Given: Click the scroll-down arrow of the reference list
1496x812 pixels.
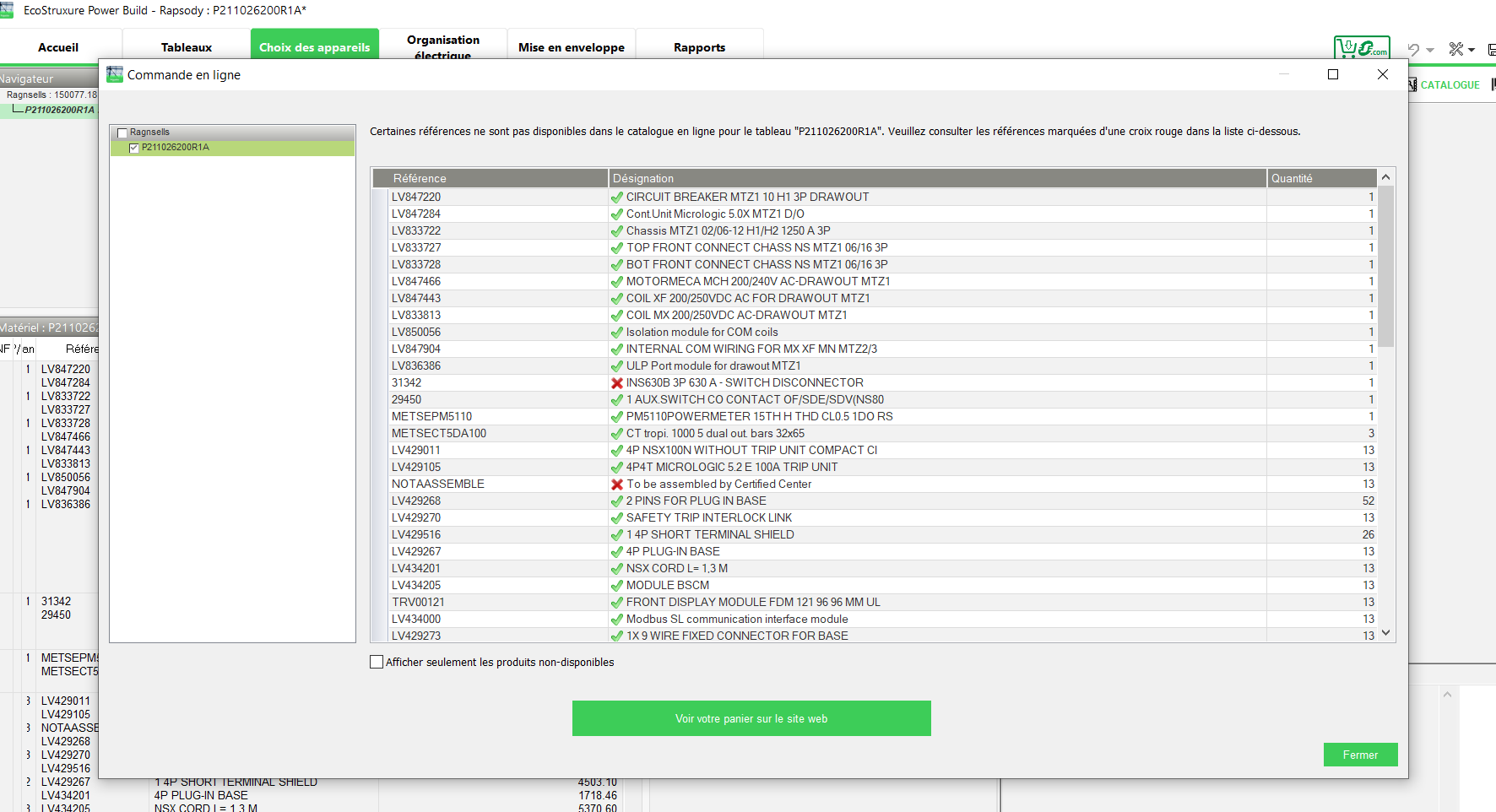Looking at the screenshot, I should tap(1385, 634).
